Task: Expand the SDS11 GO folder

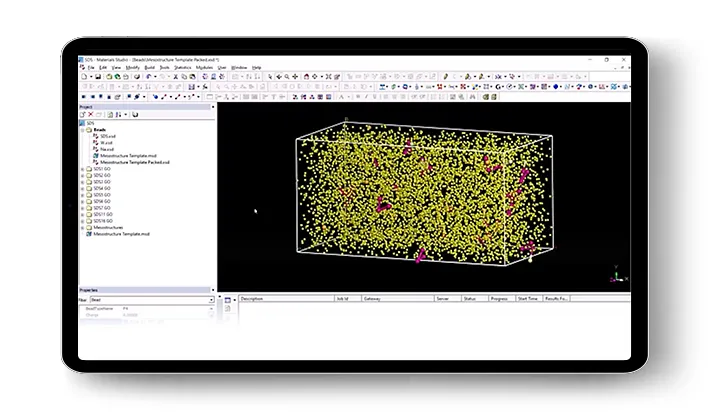Action: pos(83,214)
